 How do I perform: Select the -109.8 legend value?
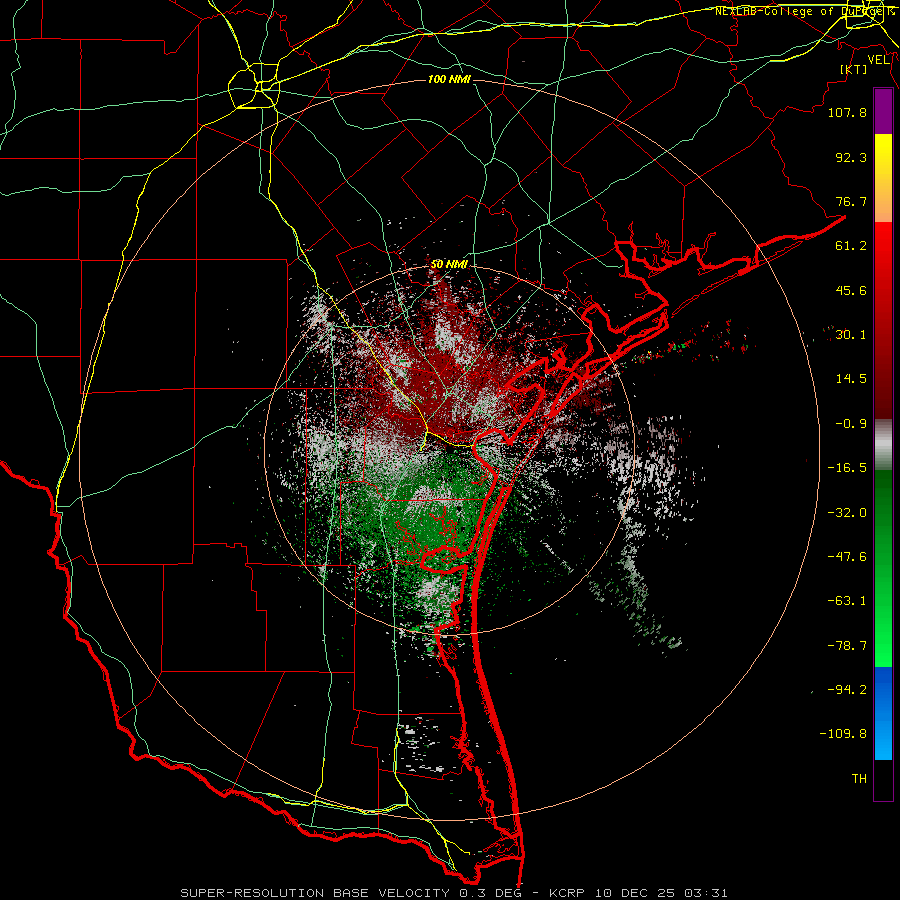click(x=843, y=734)
